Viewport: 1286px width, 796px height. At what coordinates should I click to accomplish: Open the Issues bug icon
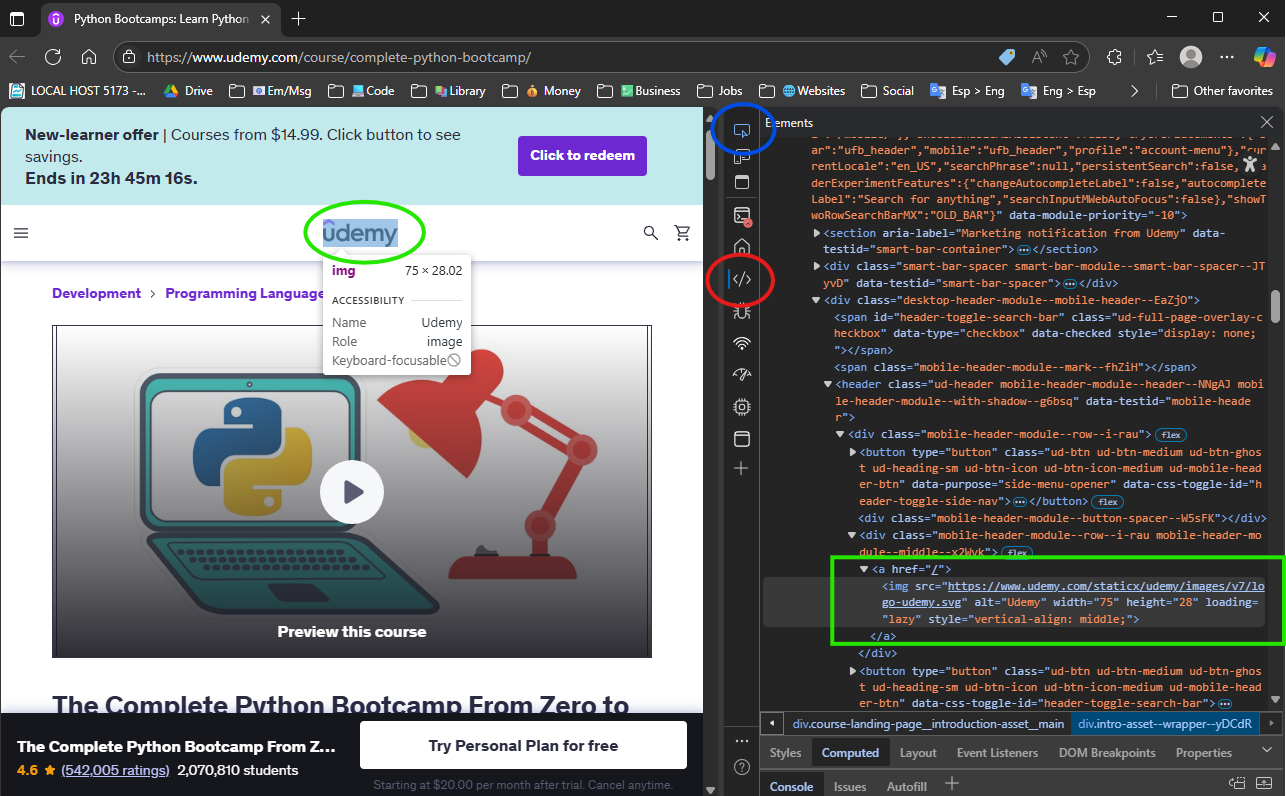[x=740, y=313]
